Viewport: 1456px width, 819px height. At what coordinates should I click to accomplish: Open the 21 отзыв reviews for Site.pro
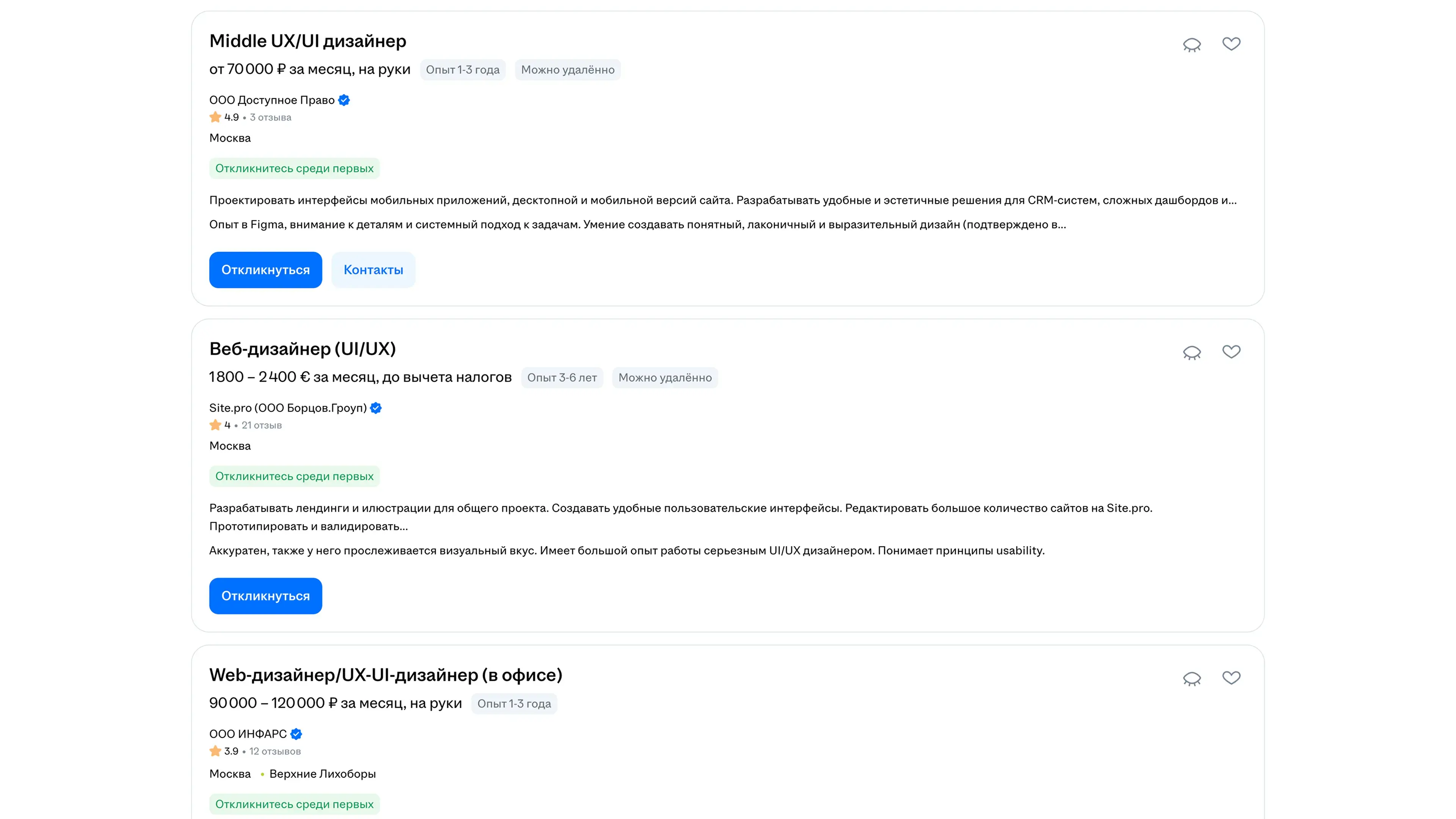(x=262, y=425)
